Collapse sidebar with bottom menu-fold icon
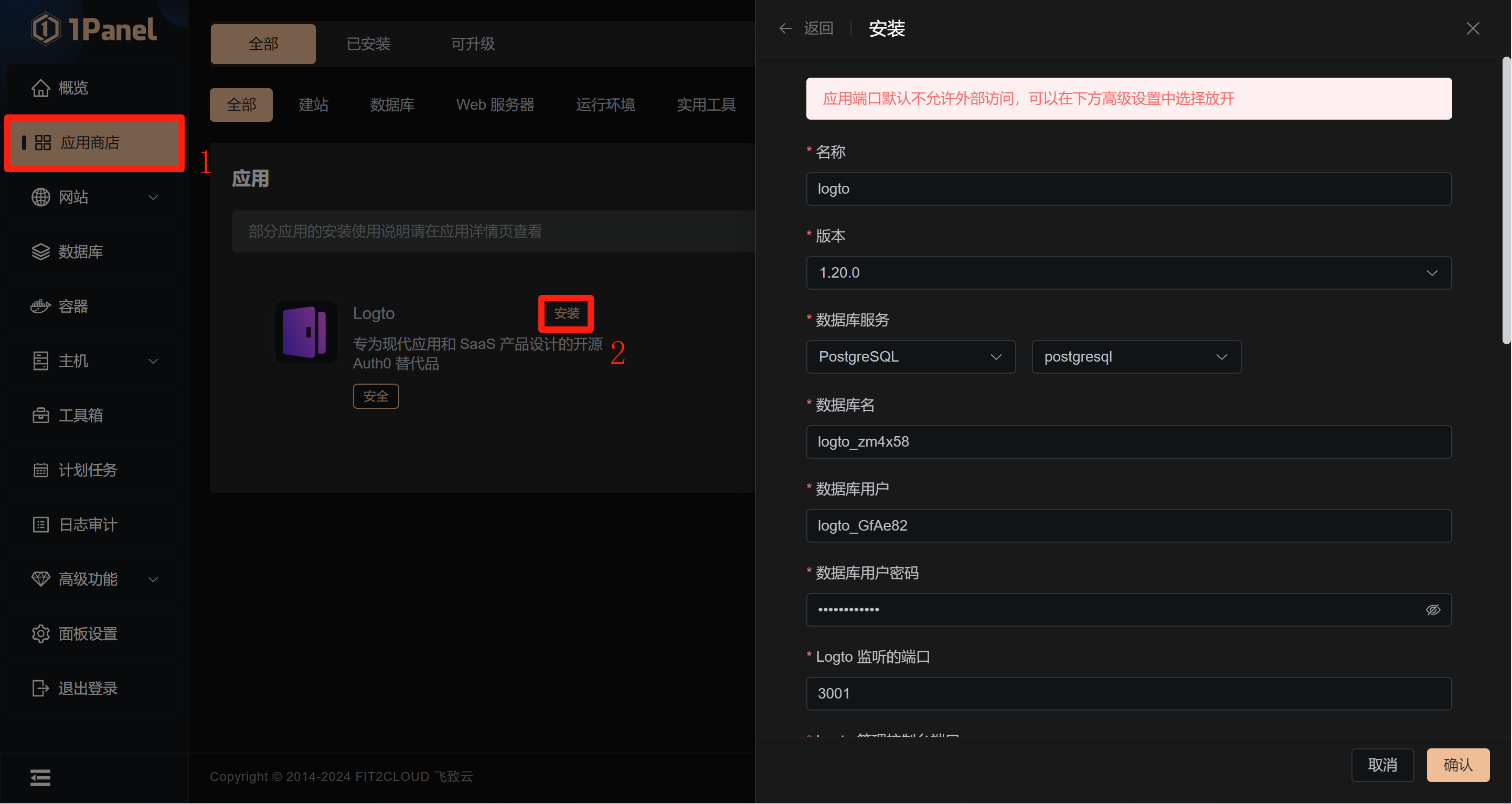Viewport: 1512px width, 804px height. (40, 778)
